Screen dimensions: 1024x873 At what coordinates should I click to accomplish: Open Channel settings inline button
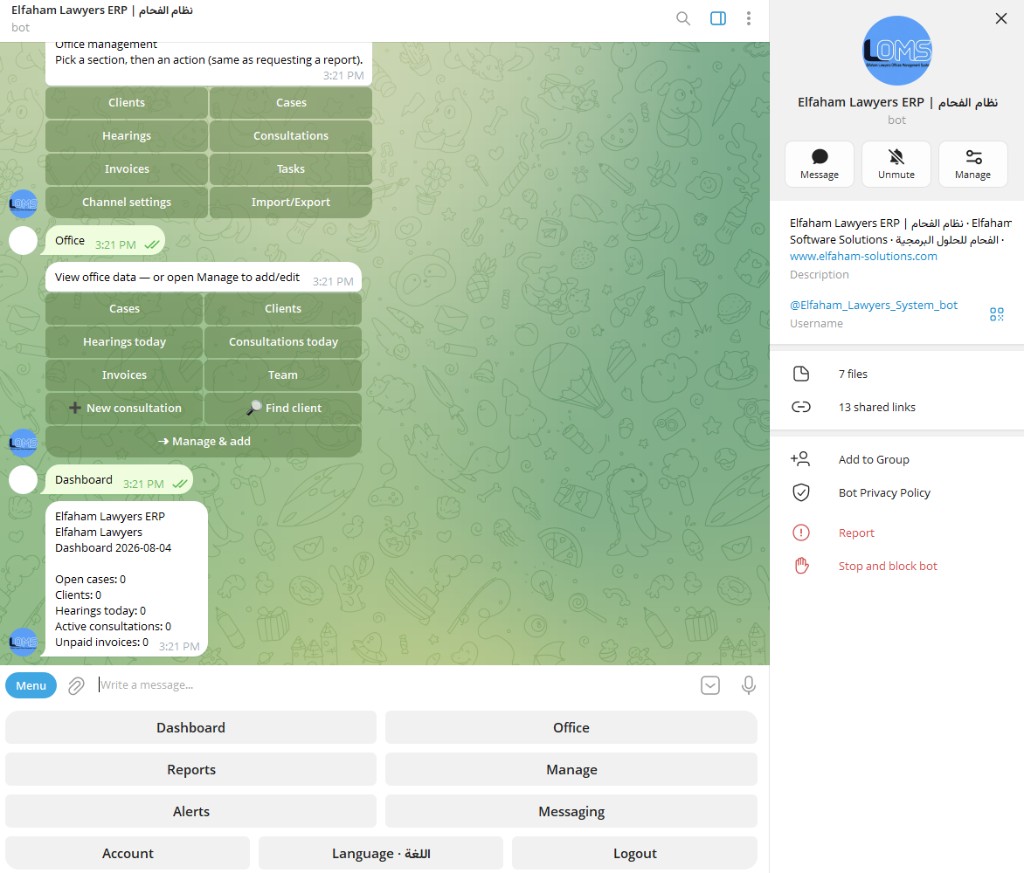[x=127, y=202]
